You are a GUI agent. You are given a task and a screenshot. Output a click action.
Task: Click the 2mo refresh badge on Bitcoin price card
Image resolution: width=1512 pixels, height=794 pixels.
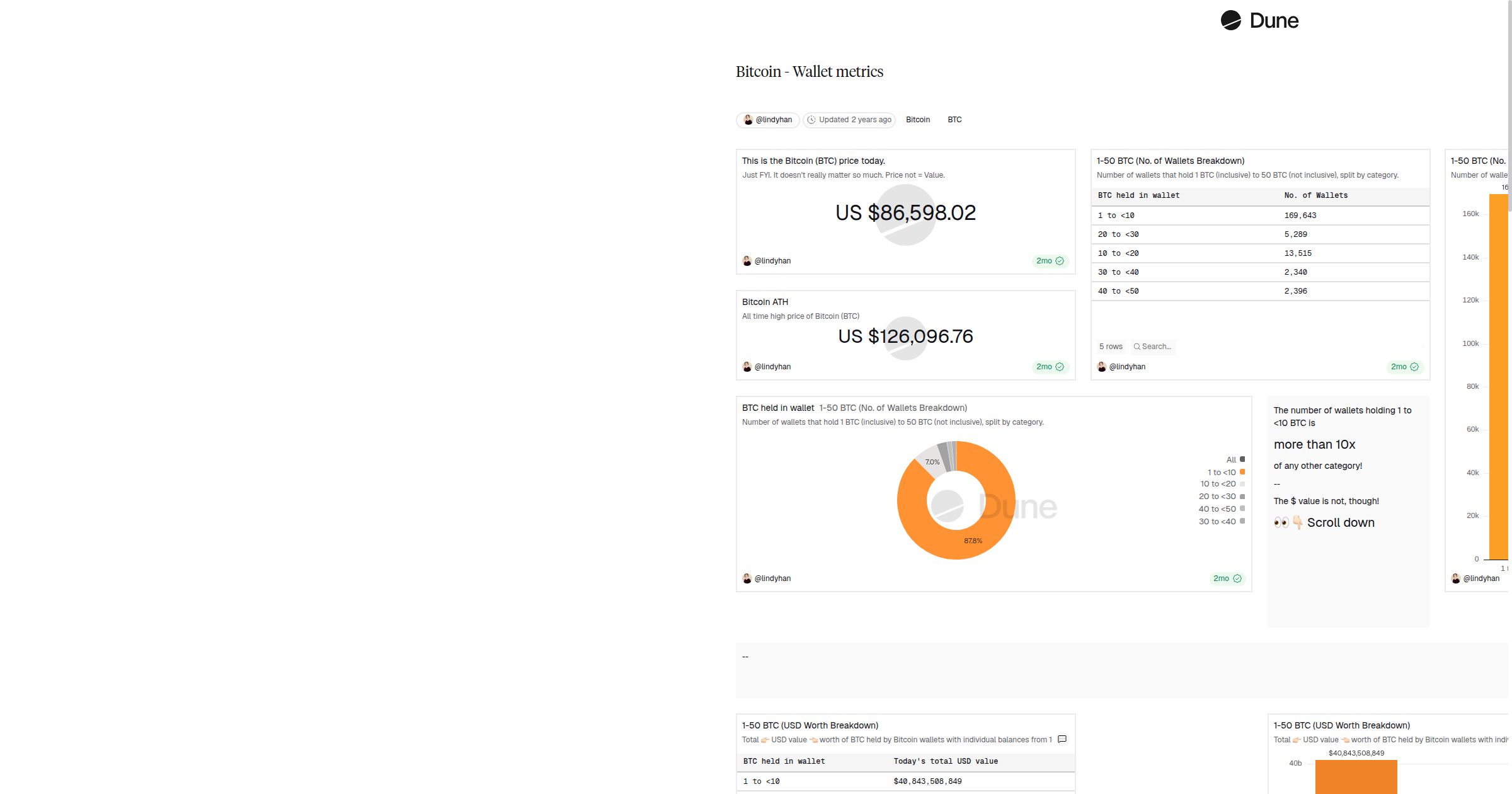coord(1050,261)
